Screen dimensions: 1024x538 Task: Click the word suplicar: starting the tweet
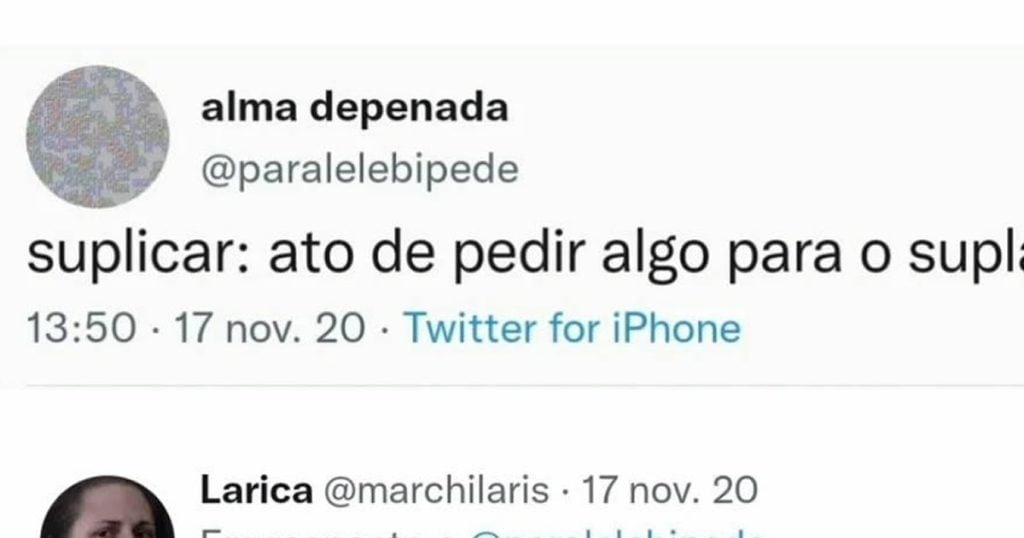coord(137,256)
